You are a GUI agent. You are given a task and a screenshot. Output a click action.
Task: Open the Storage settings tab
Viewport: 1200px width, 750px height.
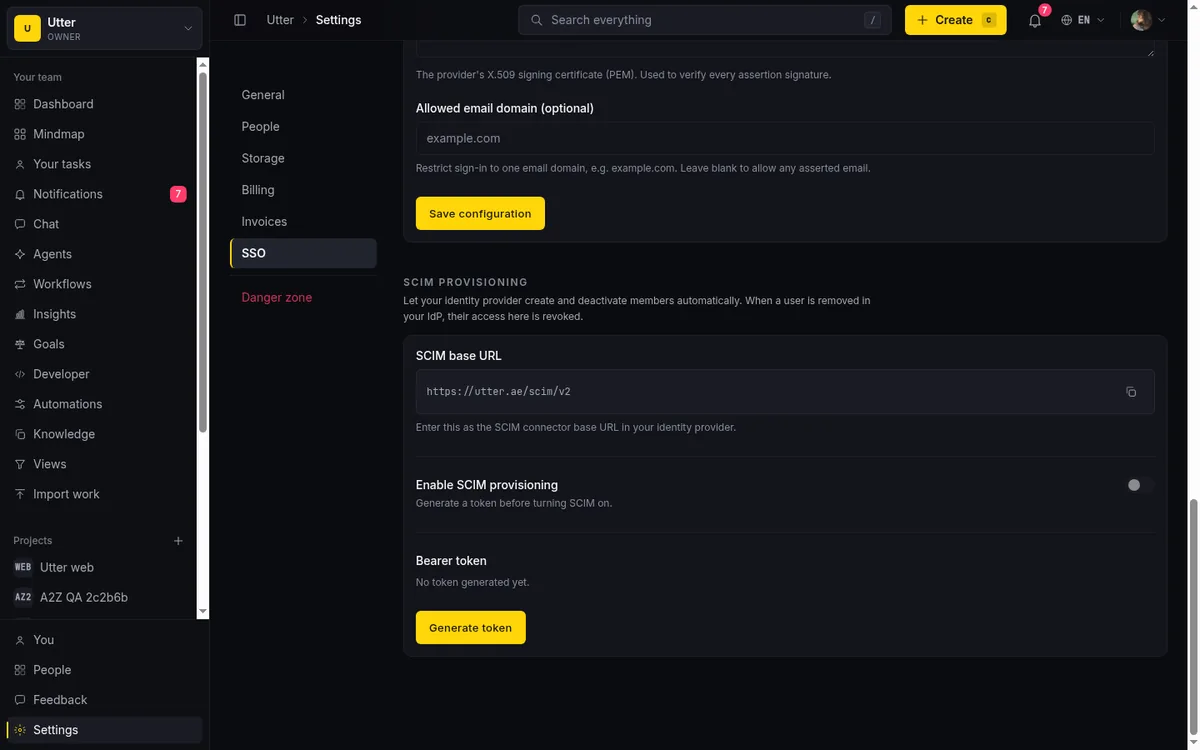click(303, 158)
